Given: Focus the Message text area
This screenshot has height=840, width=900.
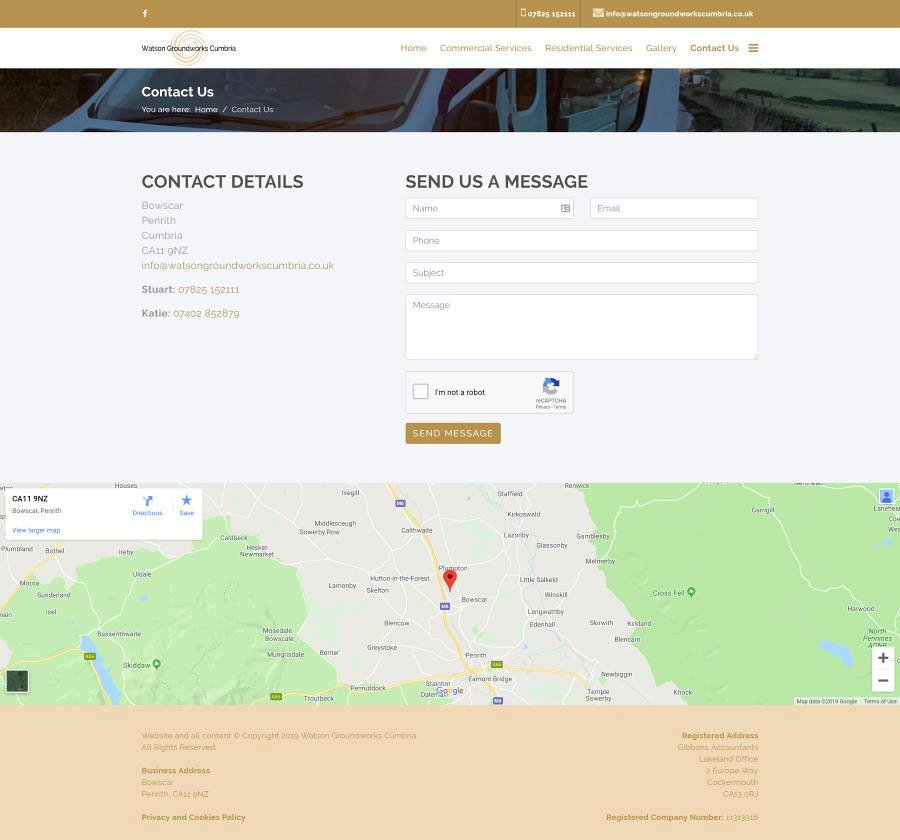Looking at the screenshot, I should click(581, 327).
